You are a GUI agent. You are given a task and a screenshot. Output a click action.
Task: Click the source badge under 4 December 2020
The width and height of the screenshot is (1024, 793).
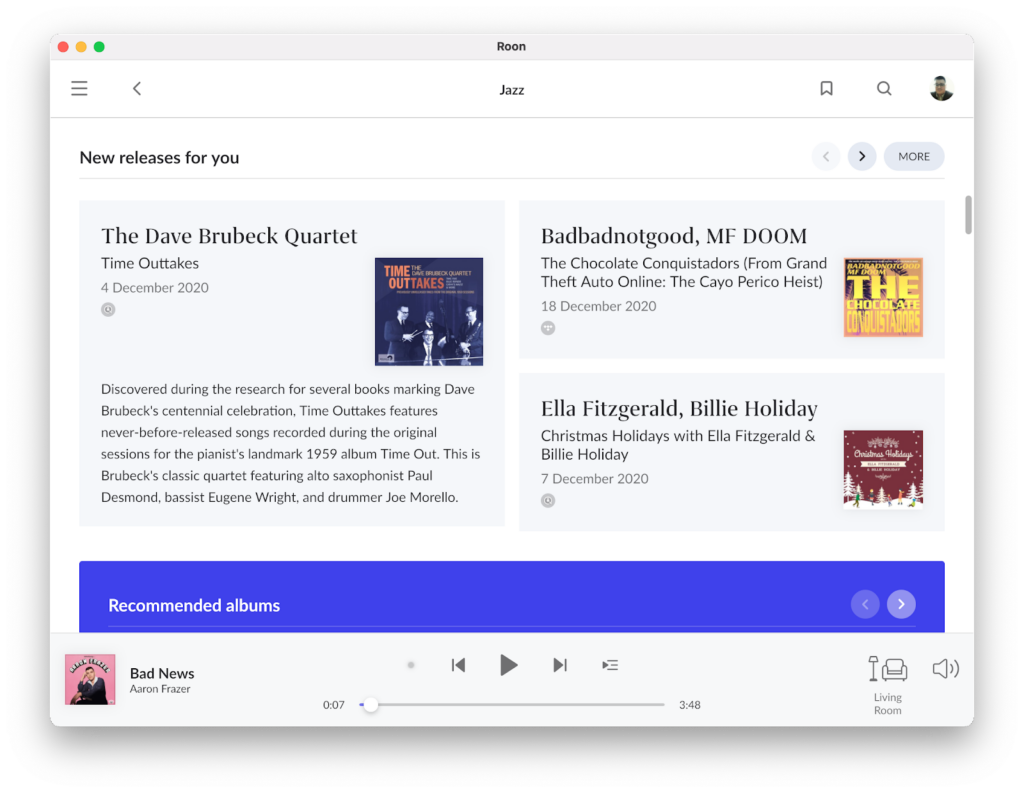[108, 310]
